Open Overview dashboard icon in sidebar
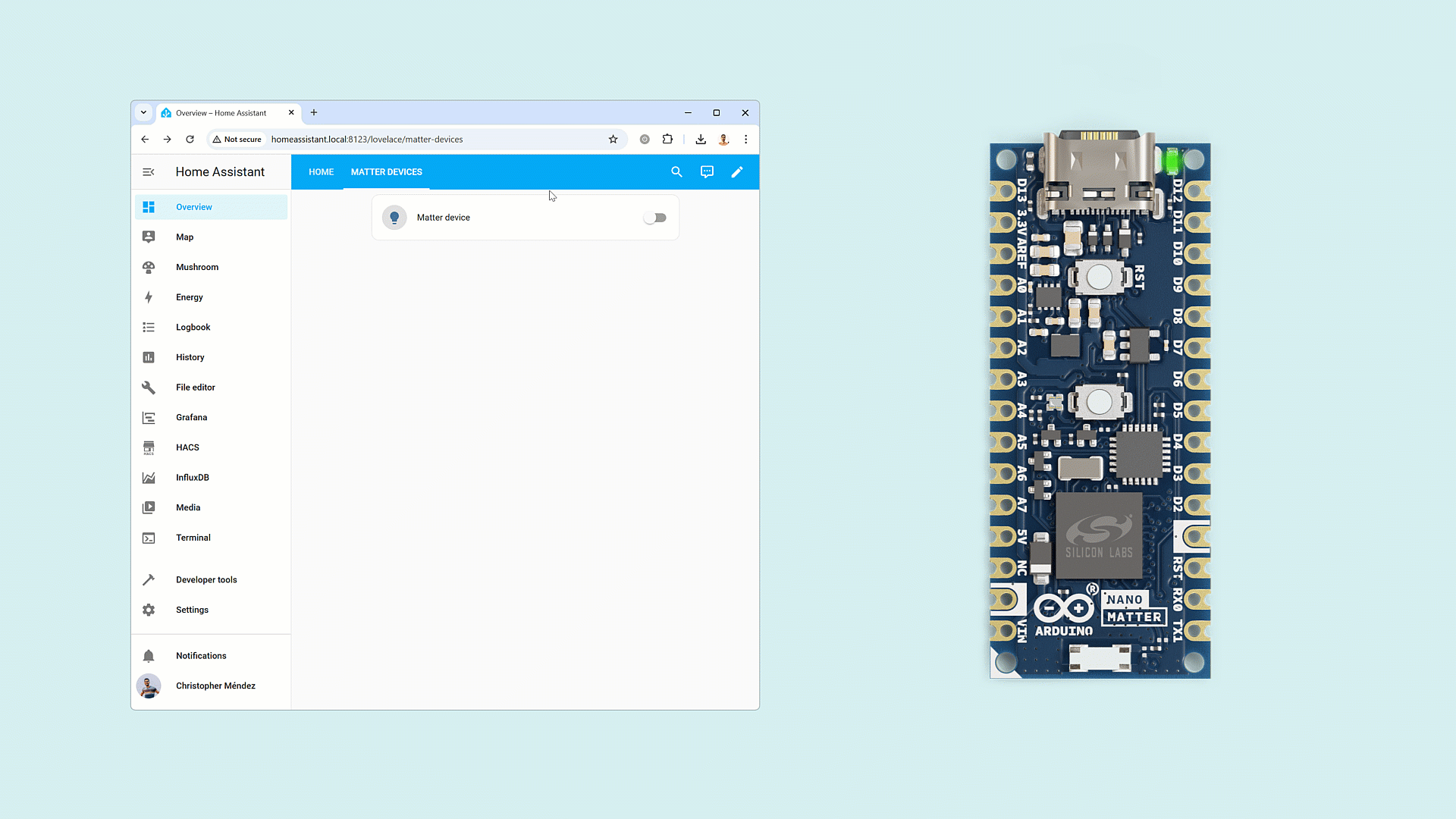The image size is (1456, 819). point(149,207)
